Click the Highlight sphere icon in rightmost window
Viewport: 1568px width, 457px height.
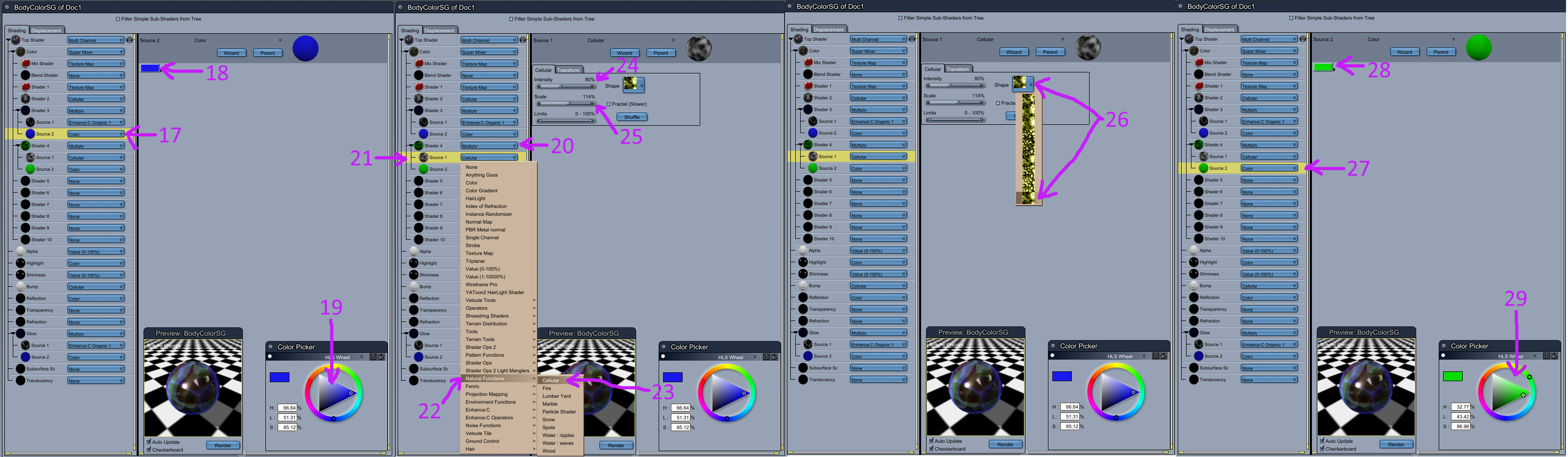coord(1194,262)
